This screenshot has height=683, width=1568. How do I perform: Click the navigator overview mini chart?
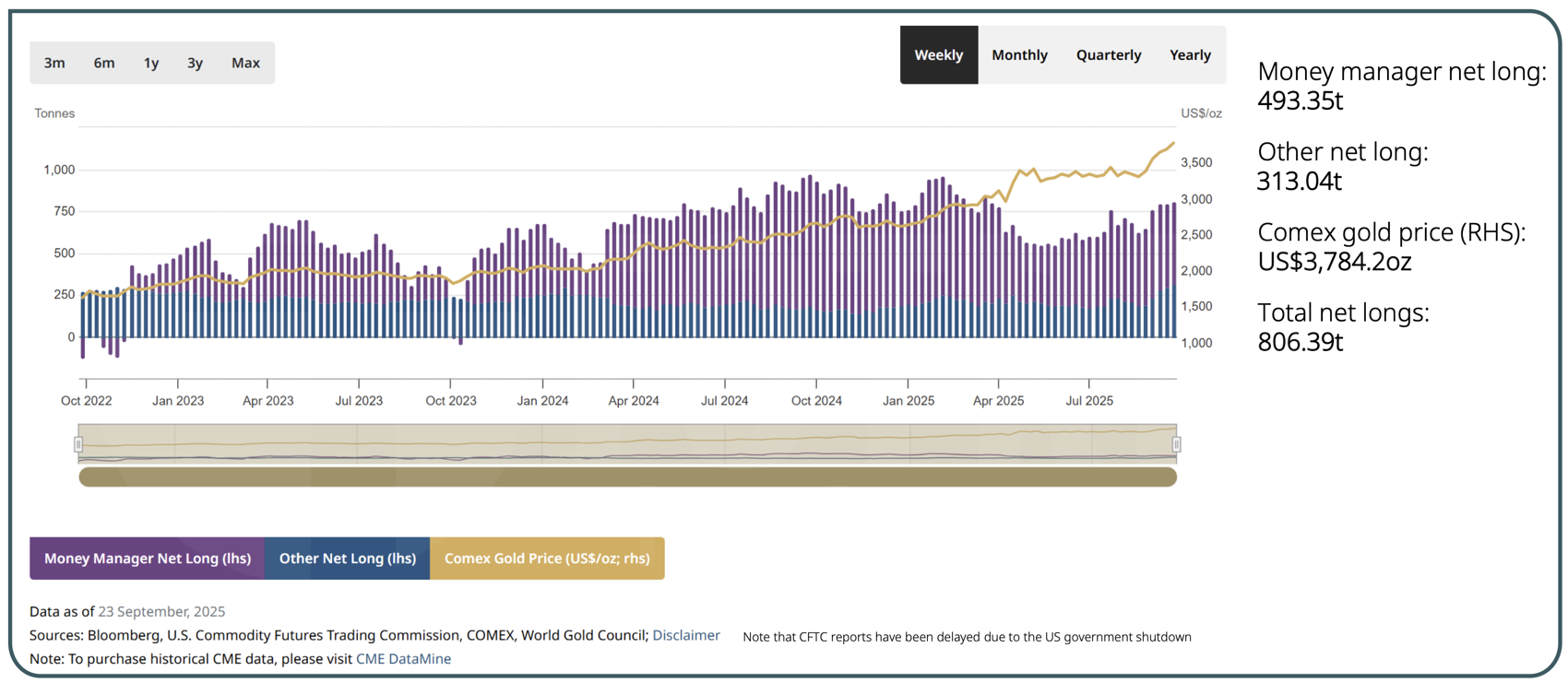pyautogui.click(x=627, y=443)
